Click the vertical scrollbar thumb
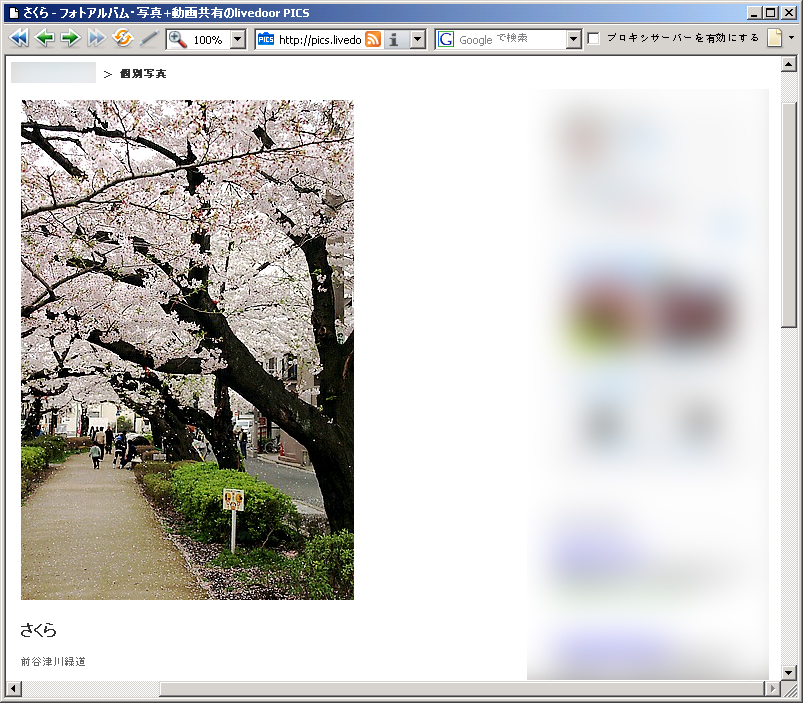The height and width of the screenshot is (703, 803). (789, 215)
